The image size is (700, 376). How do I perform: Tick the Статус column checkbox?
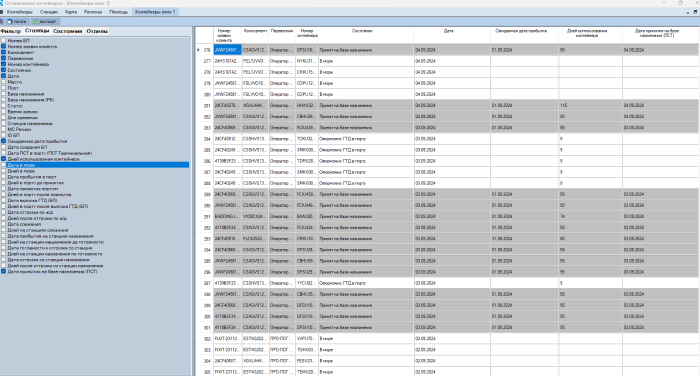[4, 106]
